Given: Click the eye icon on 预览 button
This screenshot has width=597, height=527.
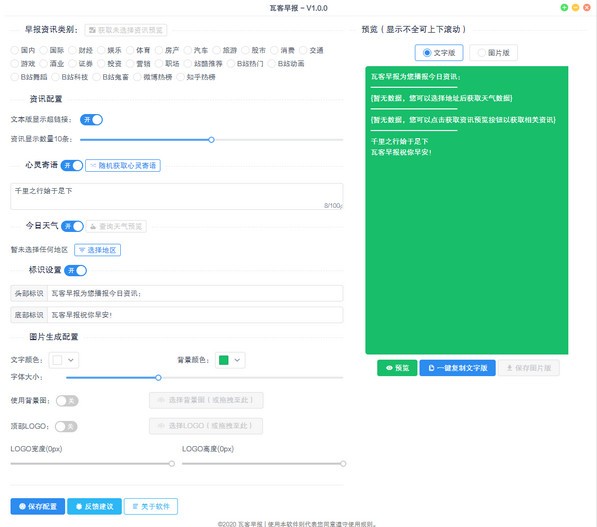Looking at the screenshot, I should (x=389, y=368).
